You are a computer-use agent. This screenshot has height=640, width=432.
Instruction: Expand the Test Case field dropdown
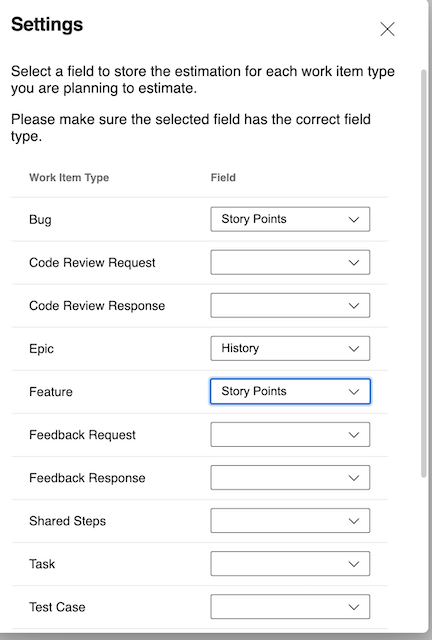290,607
